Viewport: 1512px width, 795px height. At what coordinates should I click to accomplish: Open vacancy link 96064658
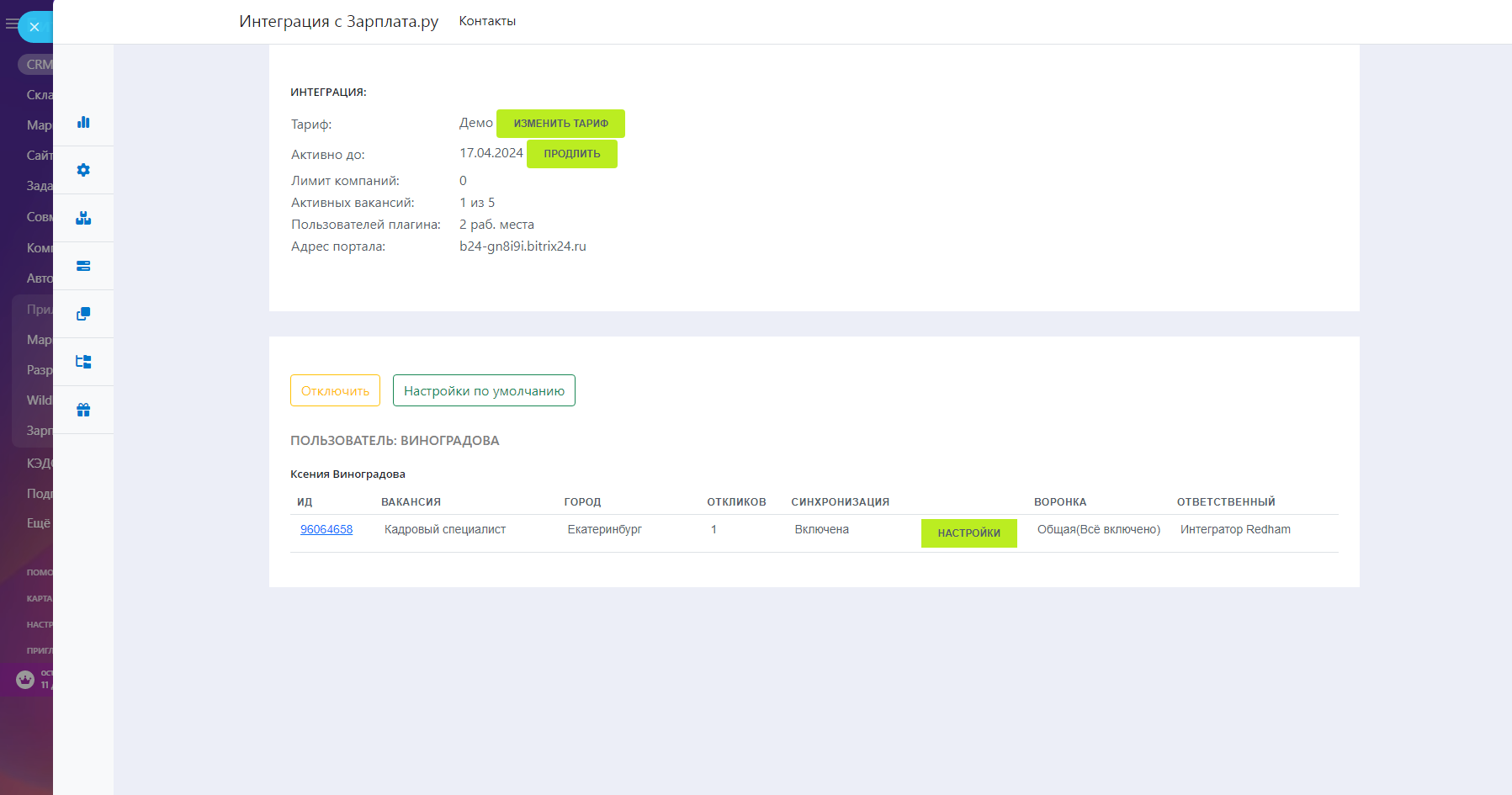pyautogui.click(x=326, y=529)
